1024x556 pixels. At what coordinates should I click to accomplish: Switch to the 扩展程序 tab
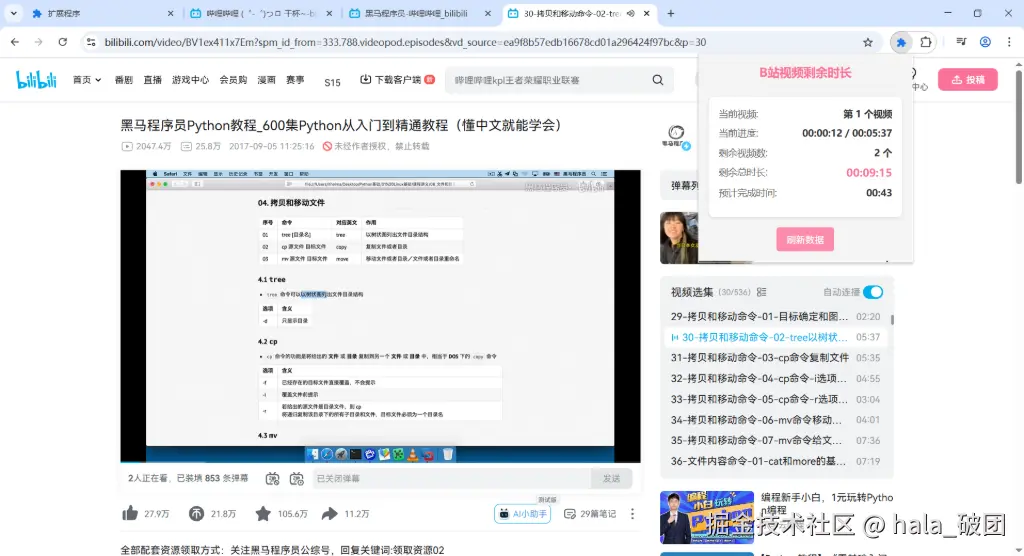(102, 13)
